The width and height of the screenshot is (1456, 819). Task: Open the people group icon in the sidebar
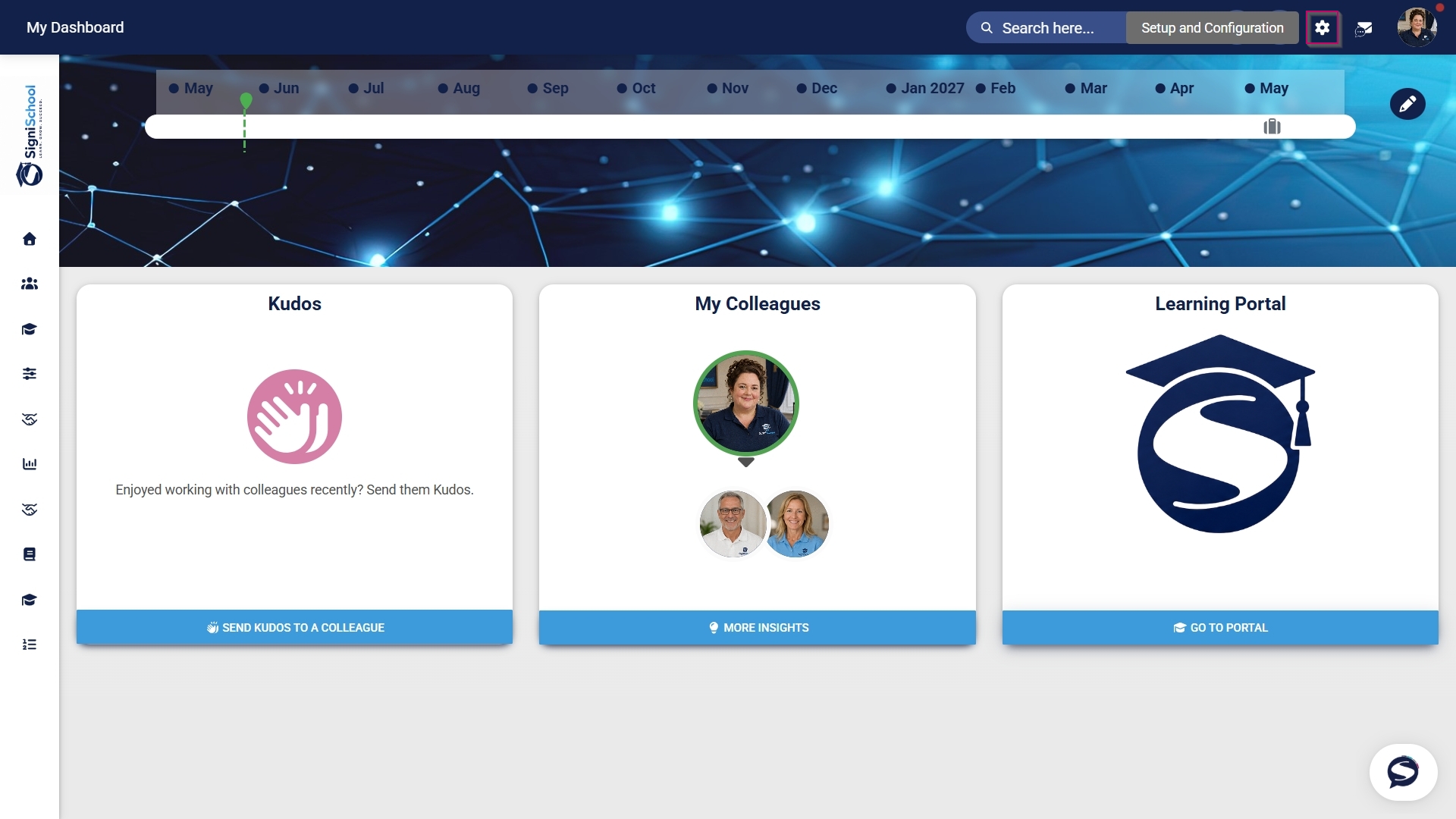coord(30,284)
